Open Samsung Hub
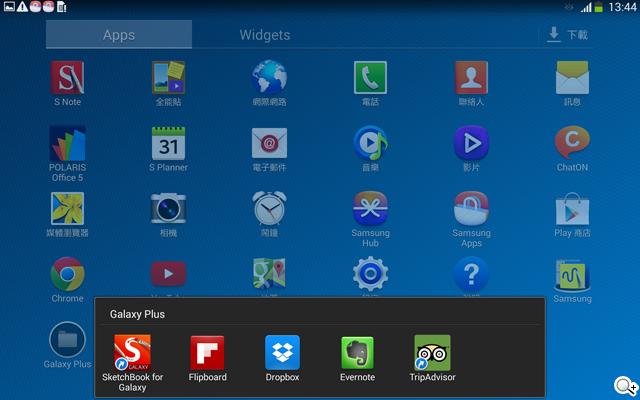The width and height of the screenshot is (640, 400). coord(370,209)
